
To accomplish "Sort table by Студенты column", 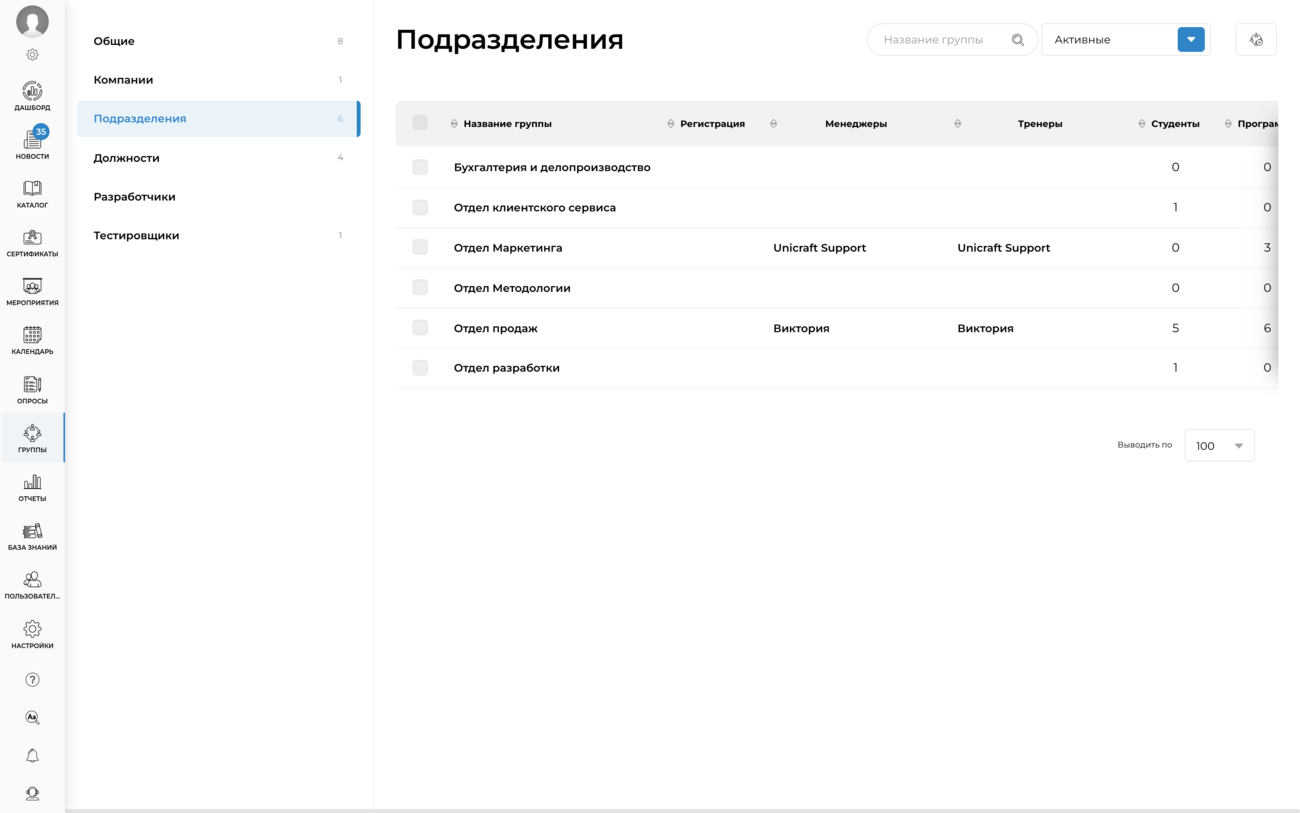I will (x=1169, y=124).
